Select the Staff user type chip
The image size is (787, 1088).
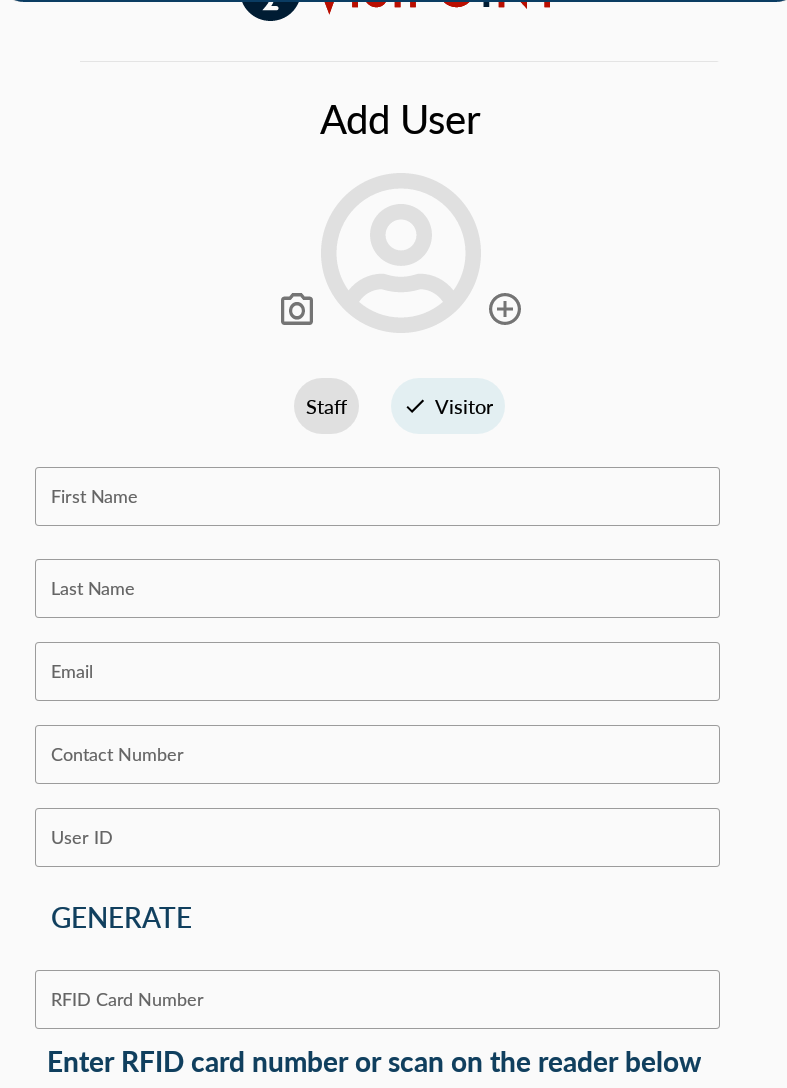[326, 407]
